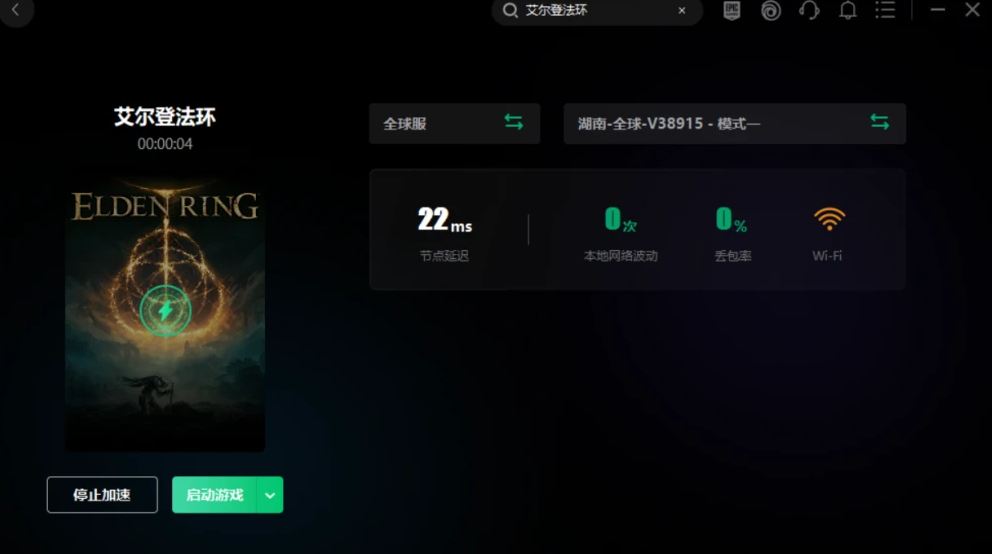Open customer support headset icon
The image size is (992, 554).
point(809,10)
